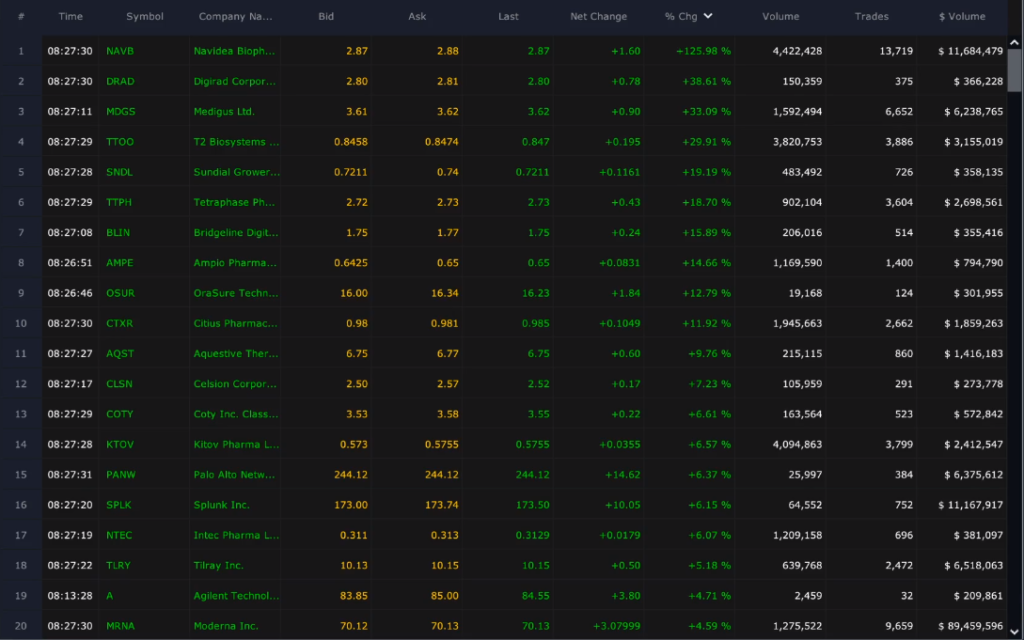Select the SNDL symbol
Image resolution: width=1024 pixels, height=640 pixels.
coord(120,172)
